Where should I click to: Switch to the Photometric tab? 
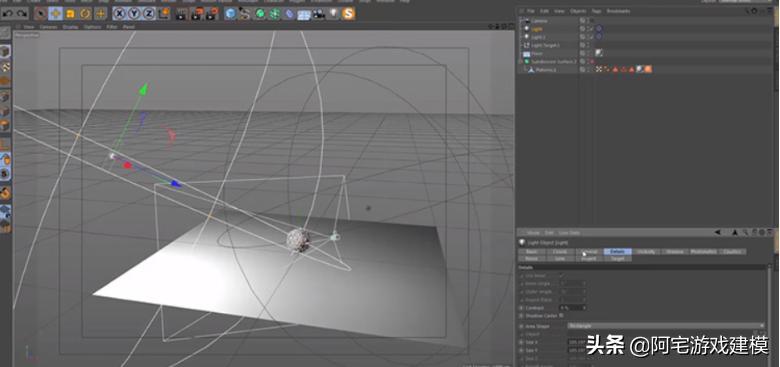pyautogui.click(x=703, y=252)
